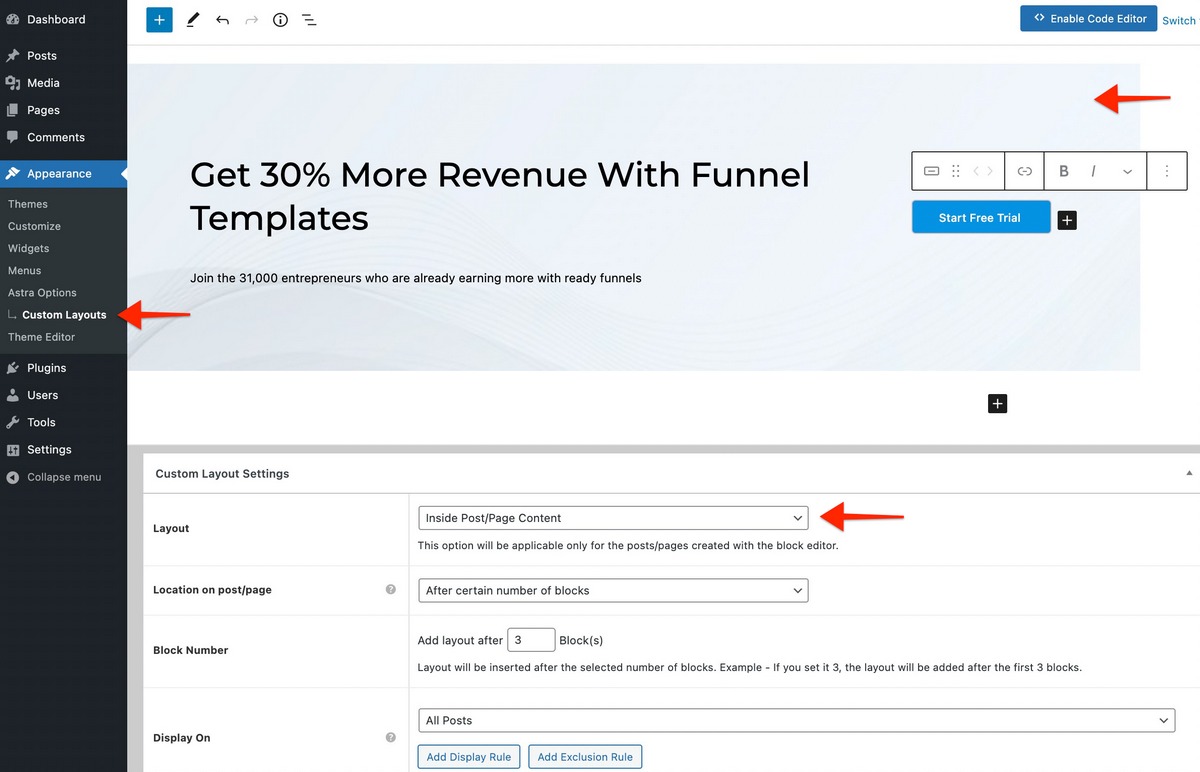Click the Posts pin icon
Screen dimensions: 1200x772
tap(12, 55)
